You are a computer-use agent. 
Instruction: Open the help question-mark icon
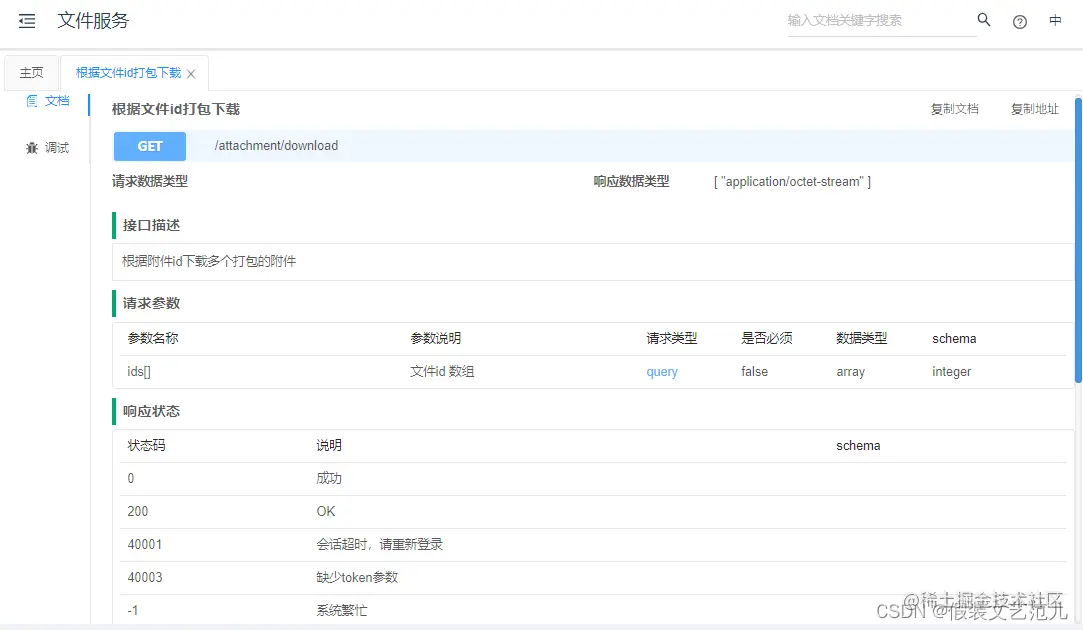pos(1019,22)
